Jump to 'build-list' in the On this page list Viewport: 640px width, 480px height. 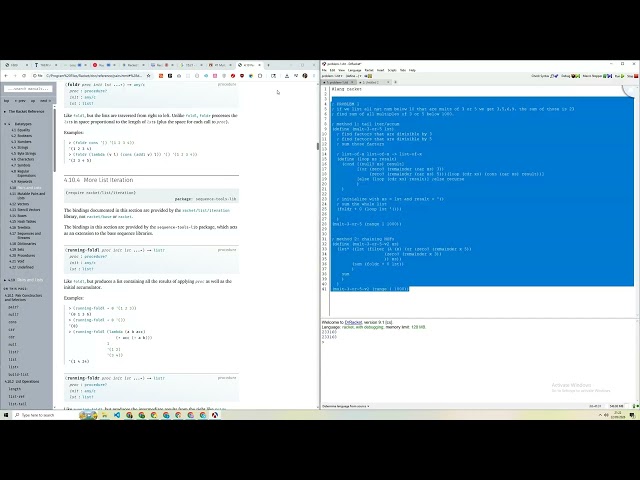tap(18, 374)
